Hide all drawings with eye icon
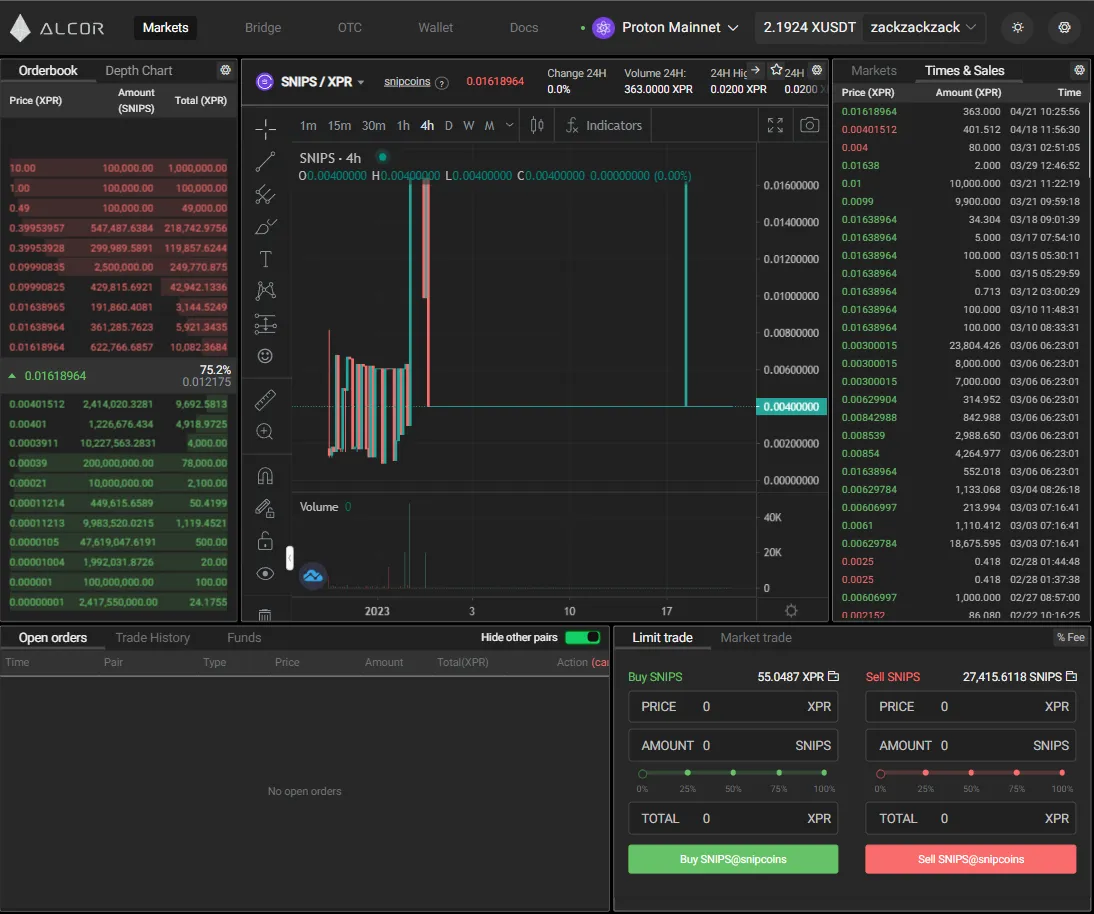 point(265,574)
